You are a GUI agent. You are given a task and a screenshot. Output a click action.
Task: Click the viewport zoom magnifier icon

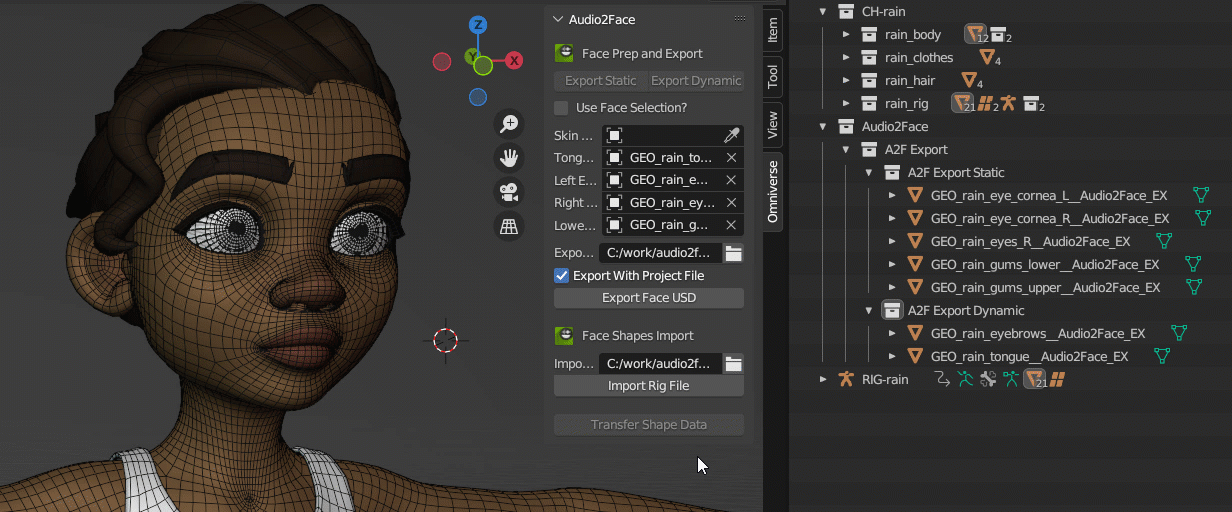(x=510, y=123)
